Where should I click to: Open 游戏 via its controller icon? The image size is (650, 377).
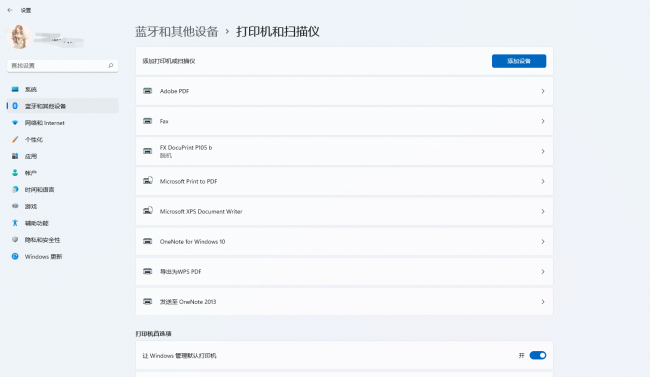pos(15,206)
